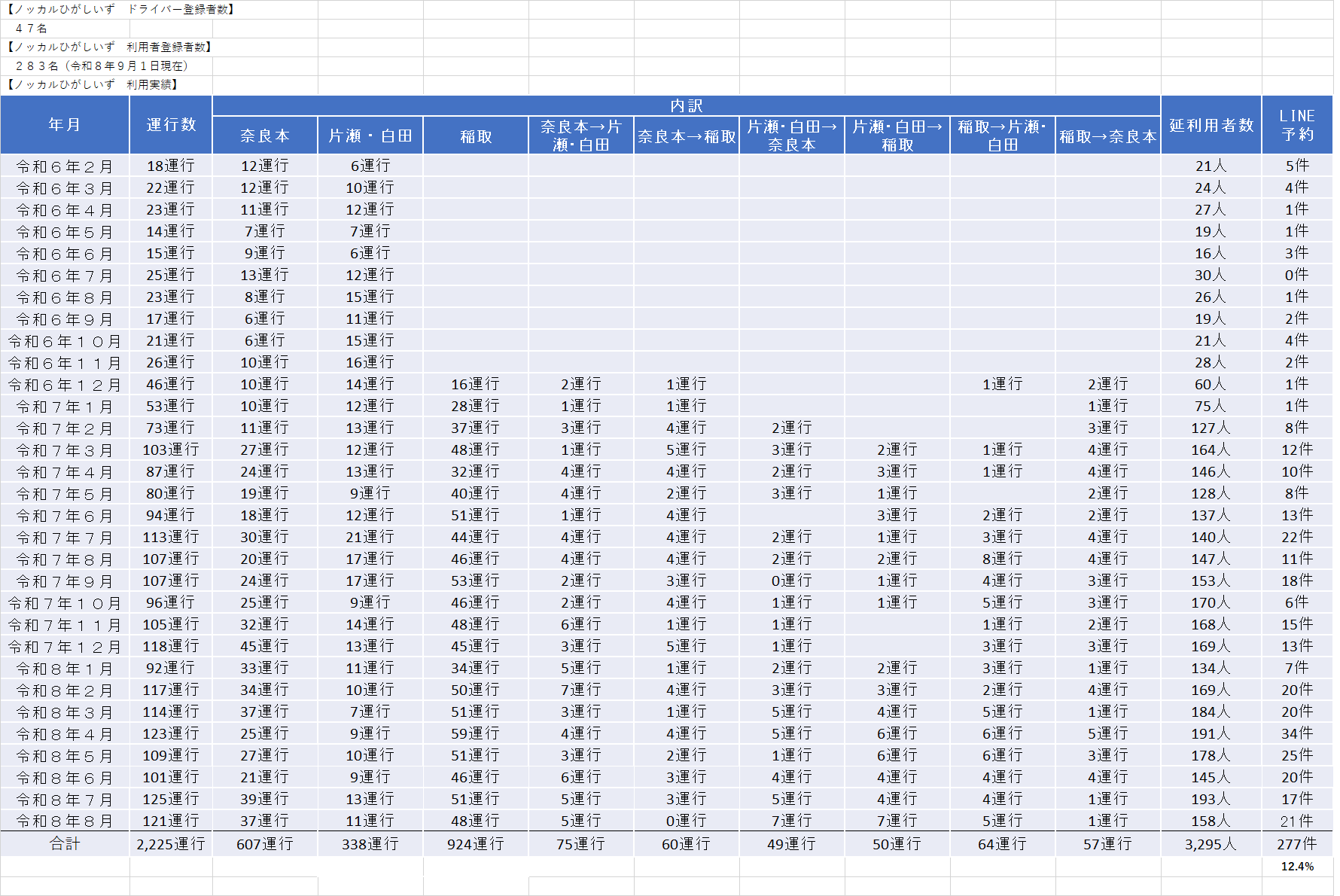Select the 277件 LINE total cell

click(1297, 844)
